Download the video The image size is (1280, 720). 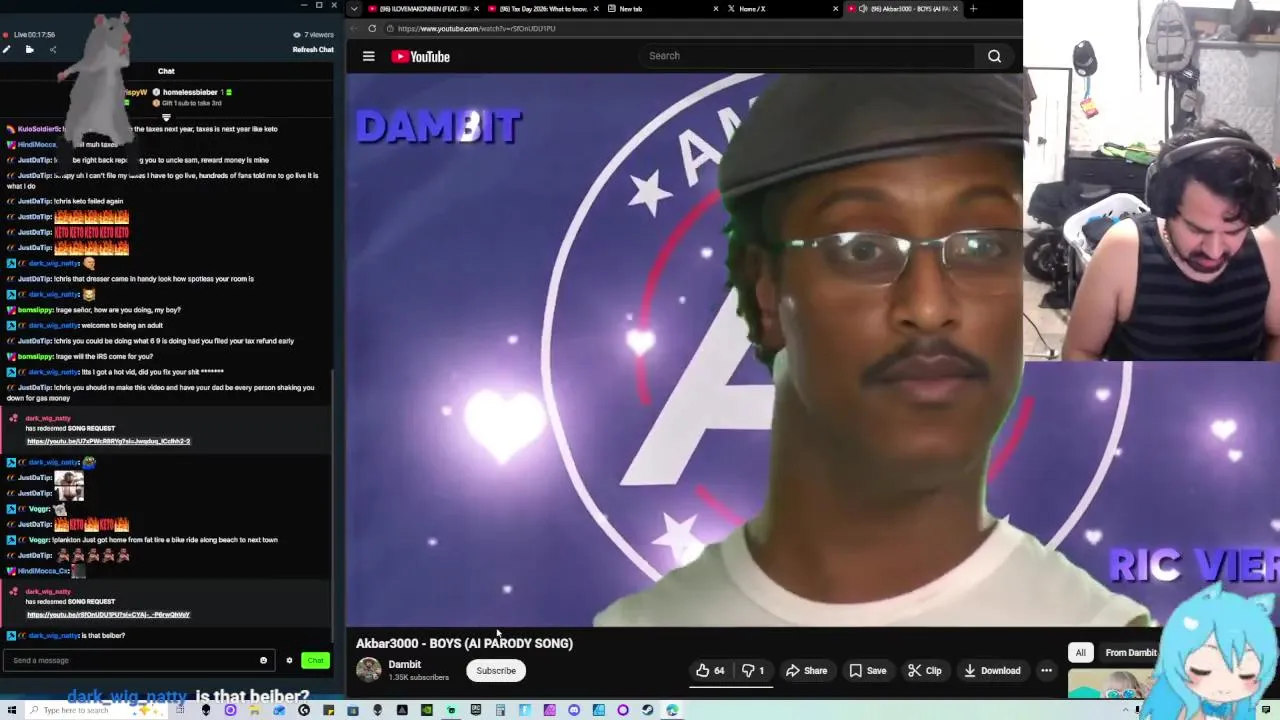(992, 671)
